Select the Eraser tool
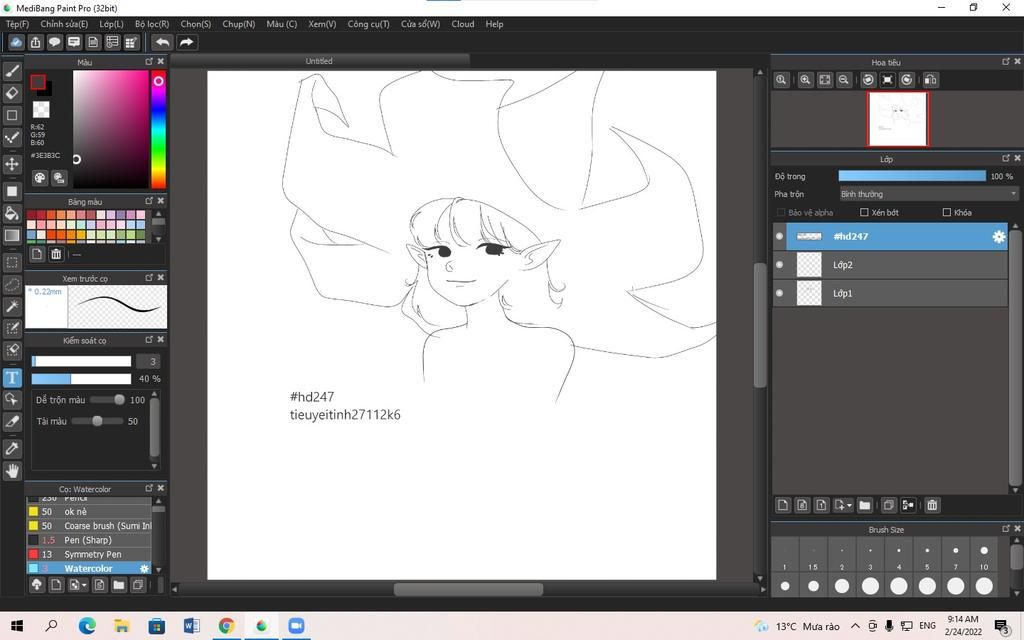Viewport: 1024px width, 640px height. [x=12, y=93]
